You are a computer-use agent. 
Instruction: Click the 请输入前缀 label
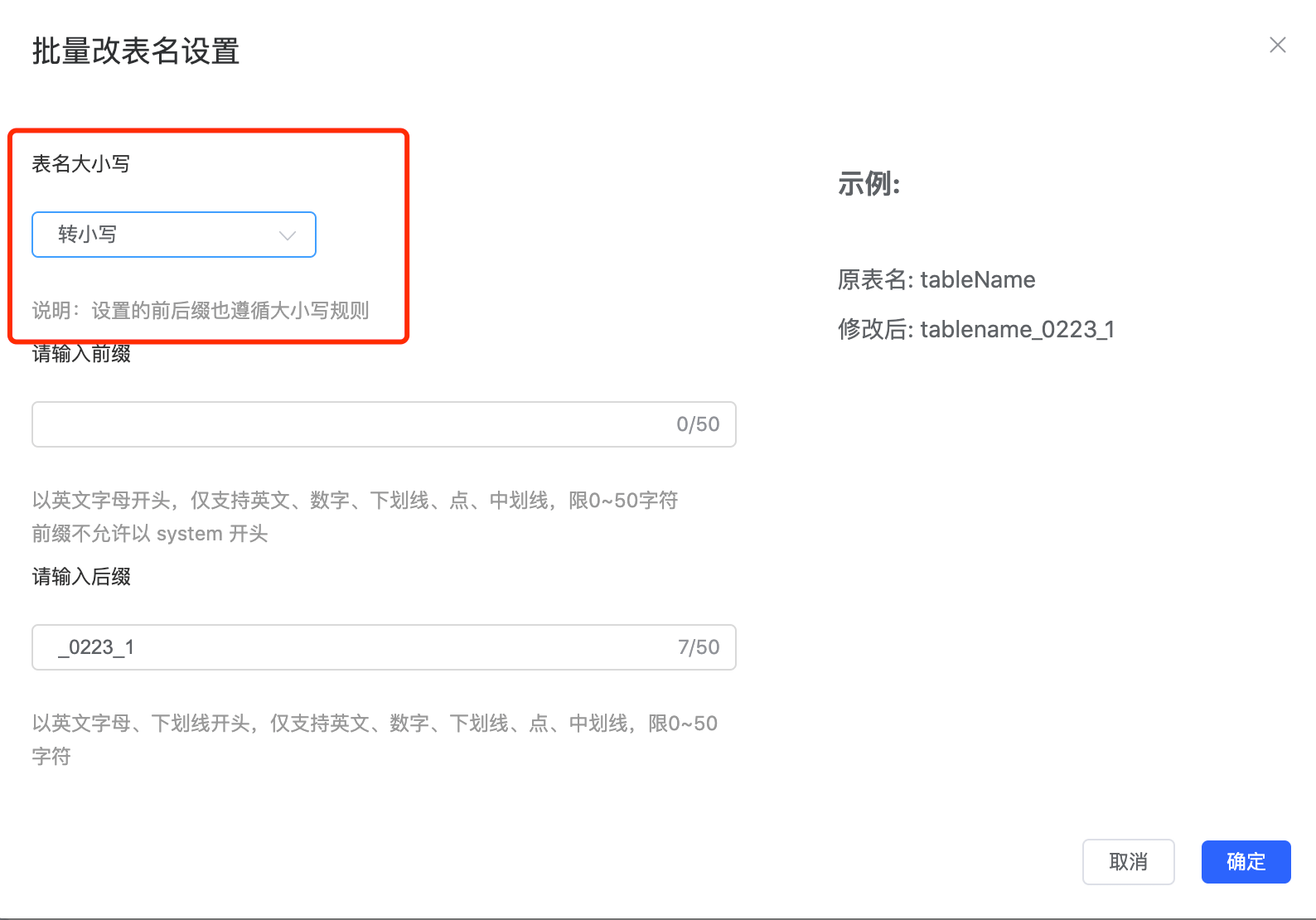tap(81, 355)
